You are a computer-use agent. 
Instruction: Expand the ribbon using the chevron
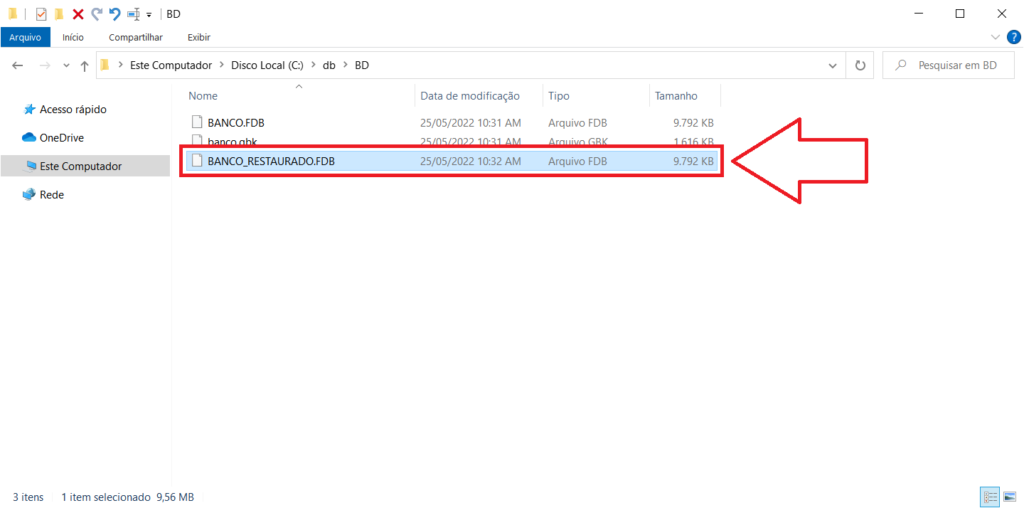995,37
